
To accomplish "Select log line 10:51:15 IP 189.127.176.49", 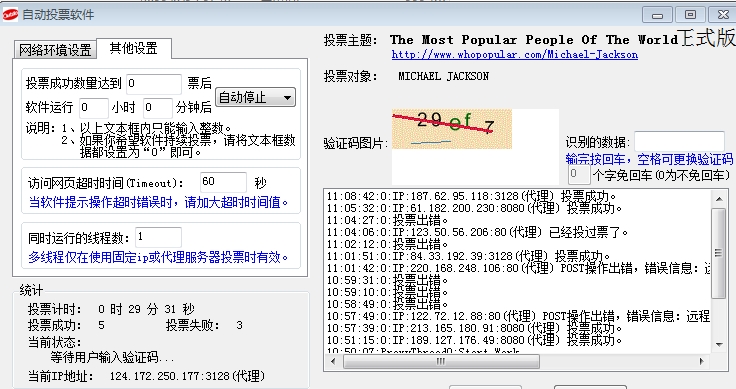I will click(474, 340).
